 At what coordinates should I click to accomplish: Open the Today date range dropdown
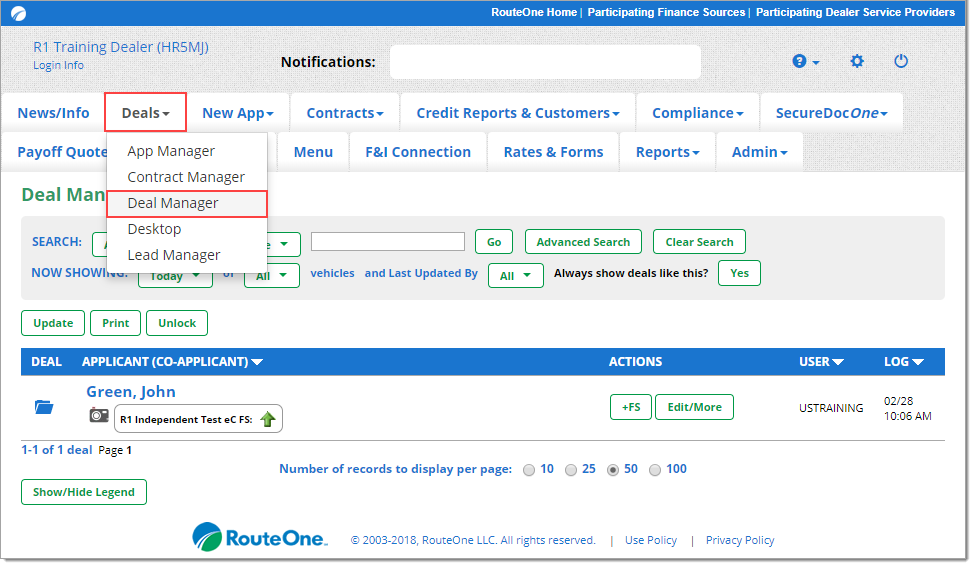click(x=175, y=278)
